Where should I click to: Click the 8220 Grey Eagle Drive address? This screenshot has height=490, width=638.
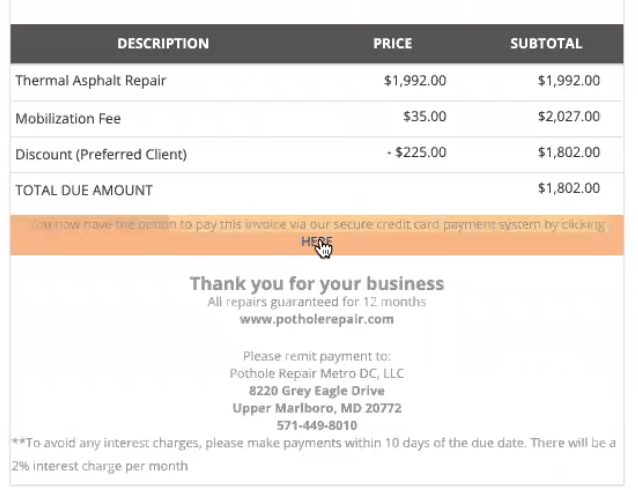pos(317,391)
